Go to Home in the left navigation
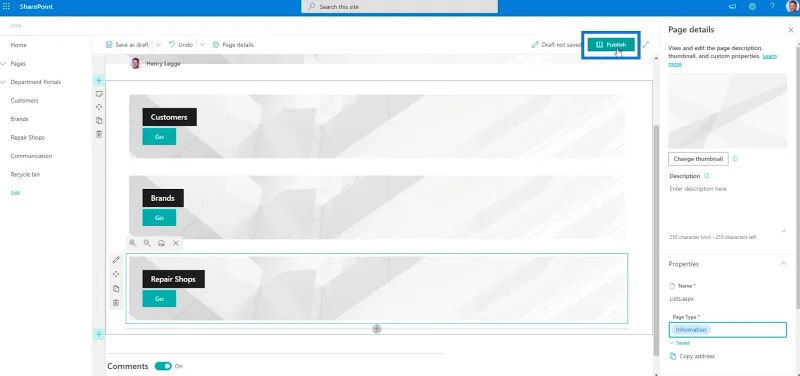The height and width of the screenshot is (376, 800). (x=18, y=45)
